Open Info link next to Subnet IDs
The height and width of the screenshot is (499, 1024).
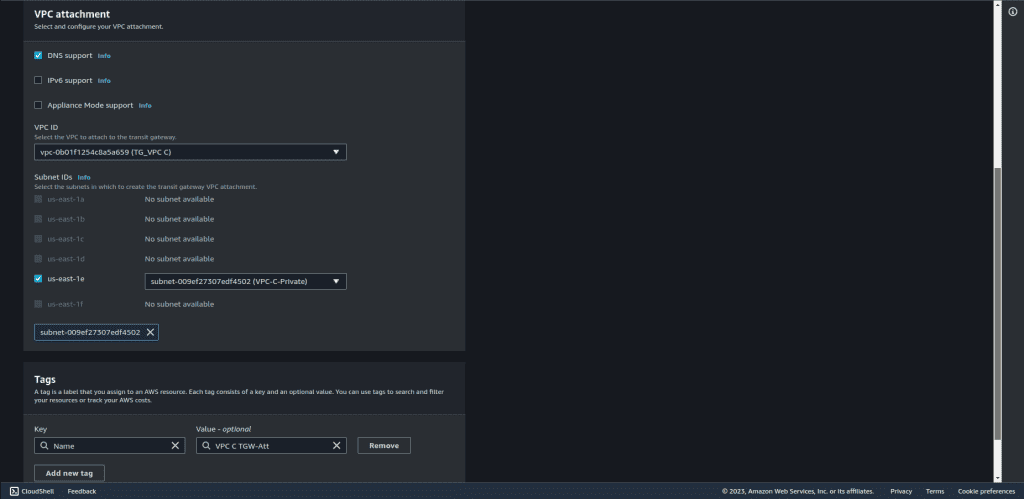[84, 177]
